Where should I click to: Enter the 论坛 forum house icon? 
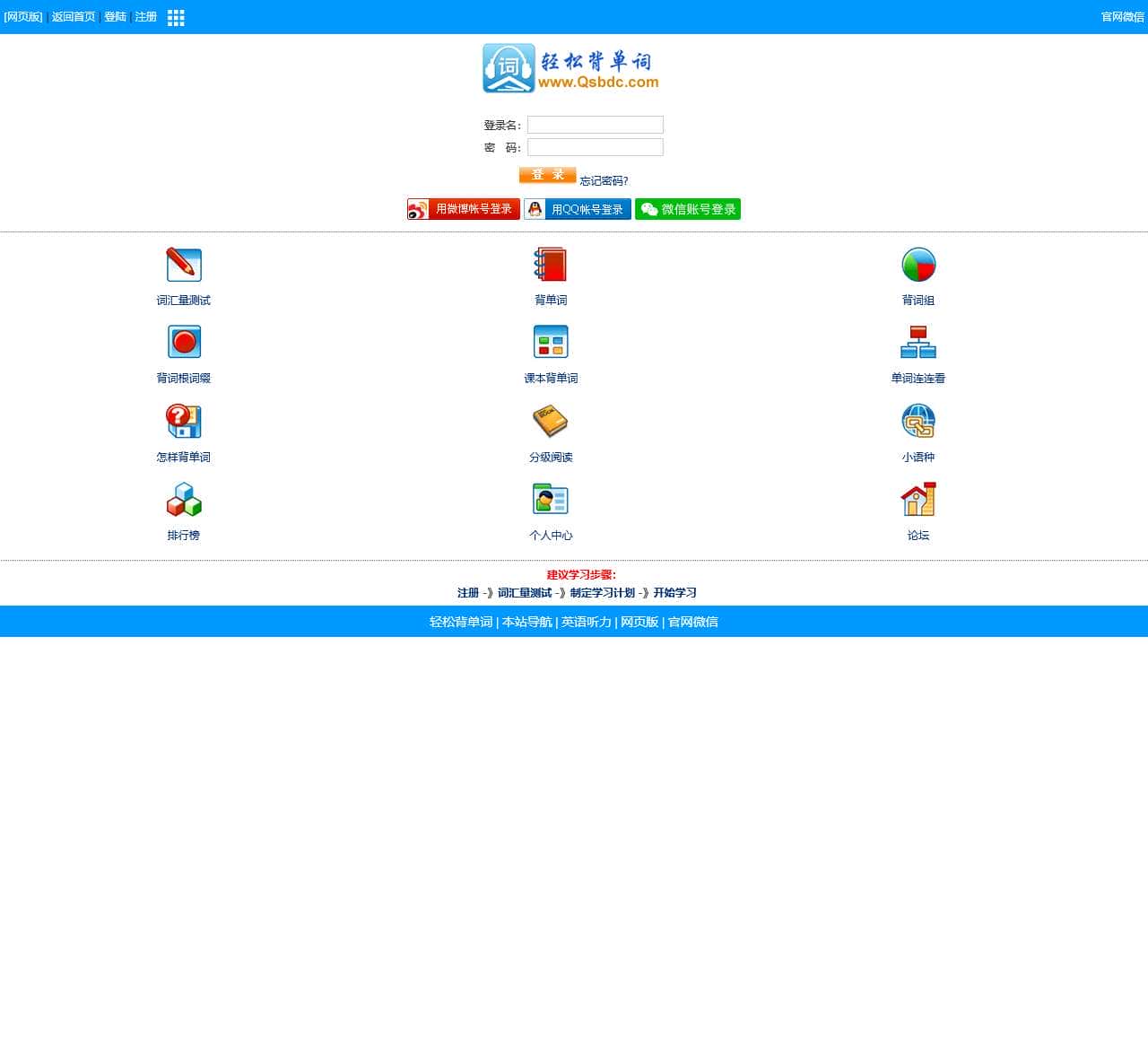click(x=918, y=499)
